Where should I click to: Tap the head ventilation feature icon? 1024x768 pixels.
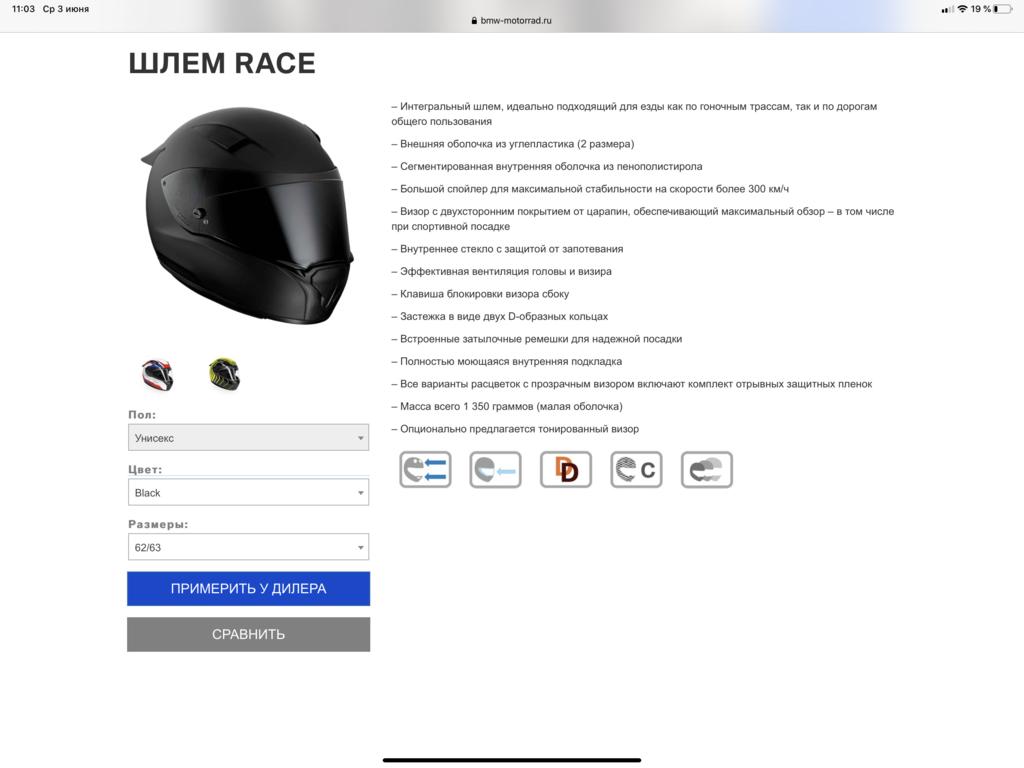pos(425,470)
